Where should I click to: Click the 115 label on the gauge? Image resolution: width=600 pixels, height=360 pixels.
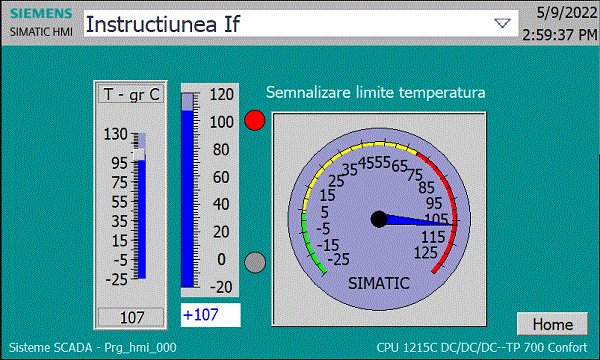pyautogui.click(x=433, y=237)
